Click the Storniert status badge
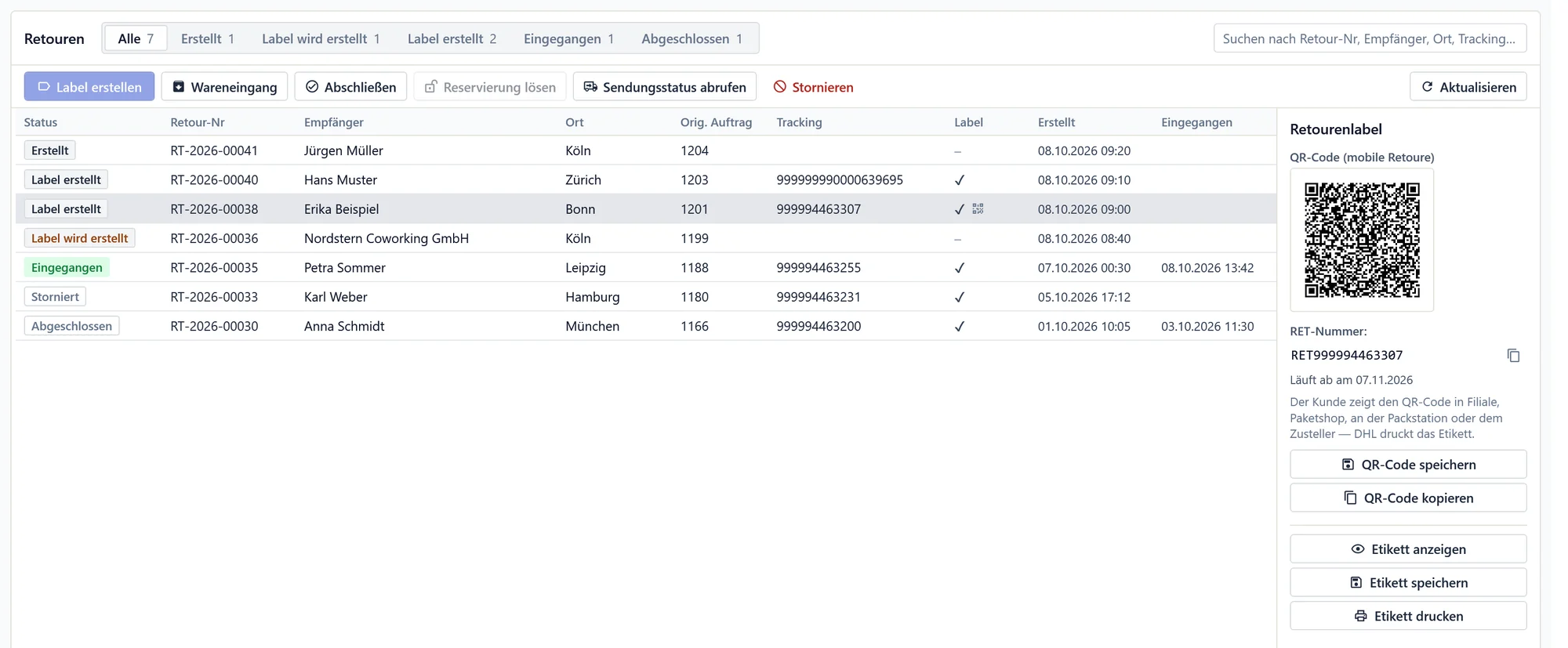 coord(55,297)
